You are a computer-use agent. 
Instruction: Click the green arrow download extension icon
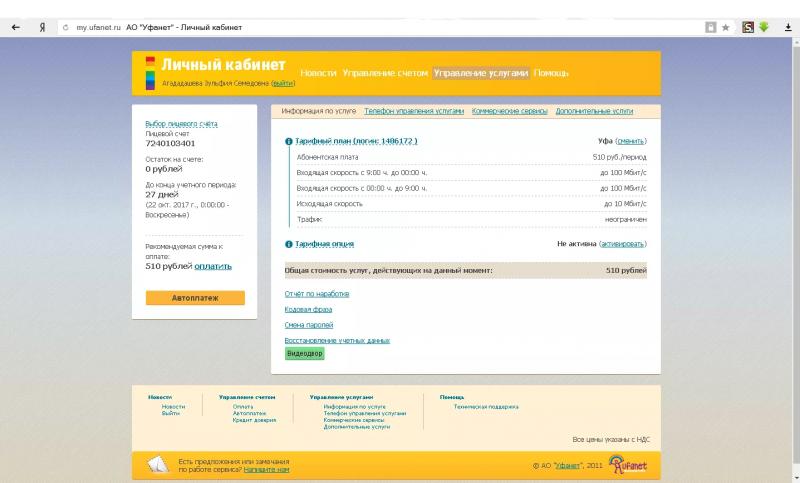coord(764,27)
